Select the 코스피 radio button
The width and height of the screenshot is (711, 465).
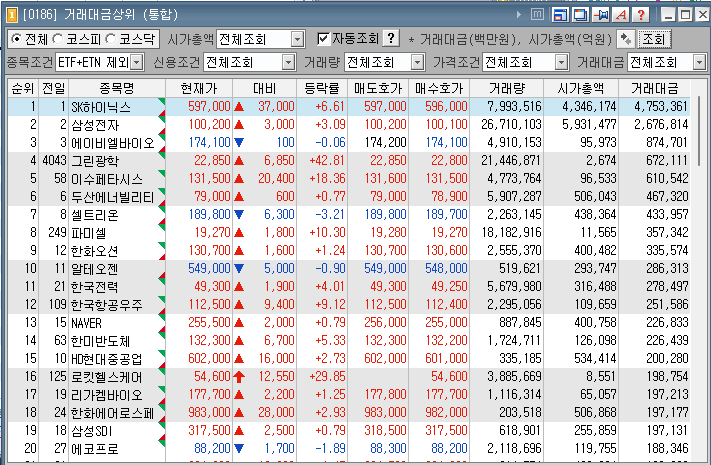click(58, 39)
